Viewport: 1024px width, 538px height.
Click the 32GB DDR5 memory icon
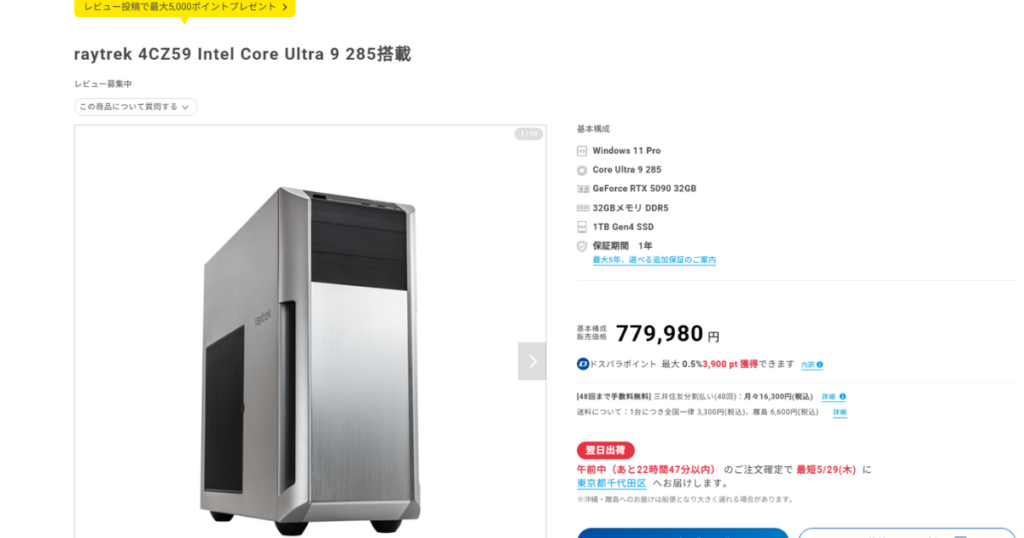coord(583,208)
